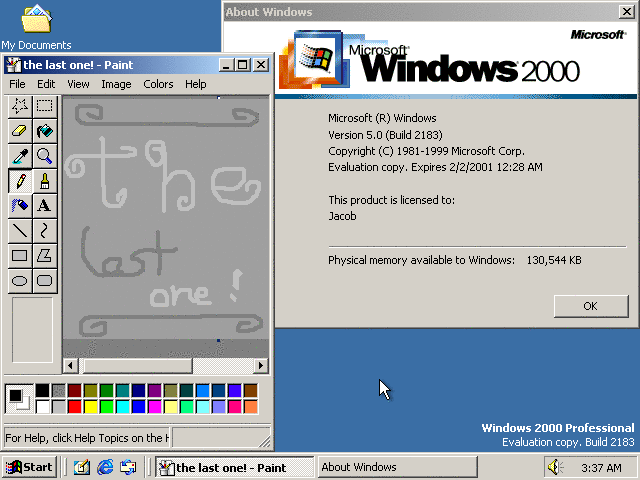Minimize the Paint window
Viewport: 640px width, 480px height.
pos(227,65)
